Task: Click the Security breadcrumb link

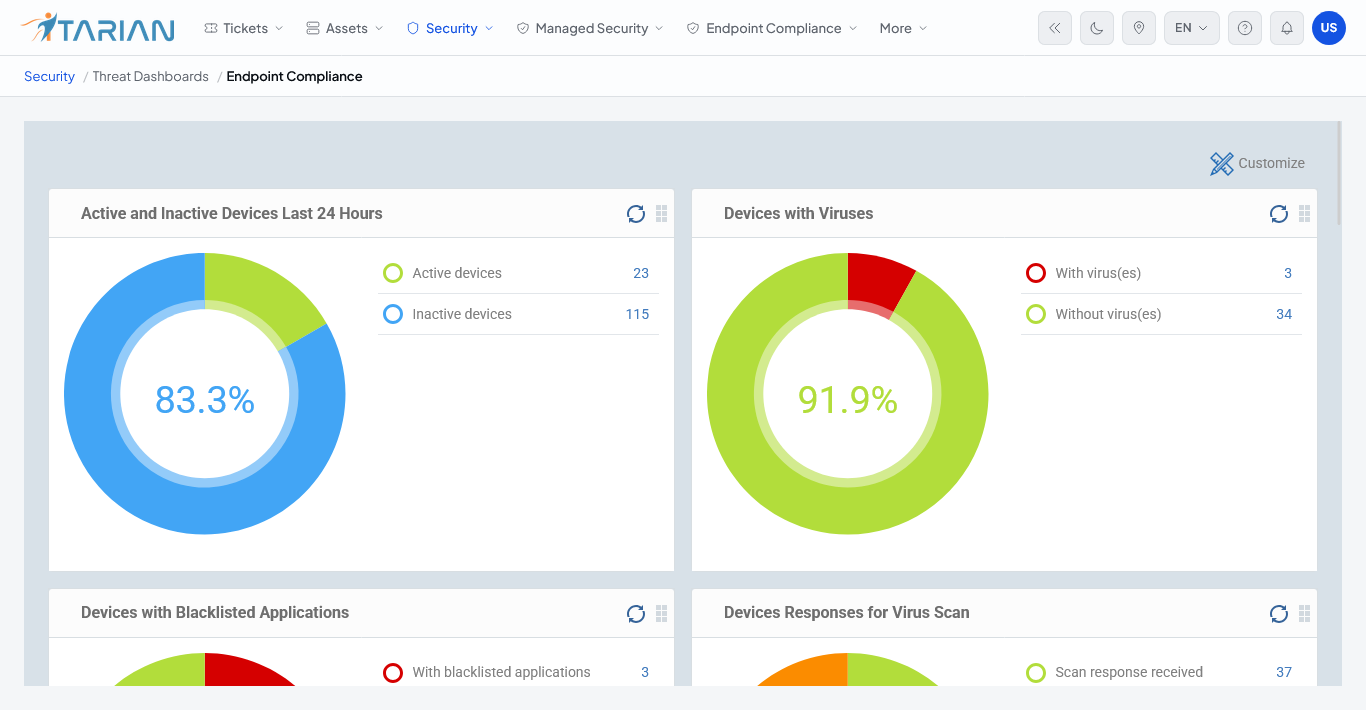Action: tap(49, 76)
